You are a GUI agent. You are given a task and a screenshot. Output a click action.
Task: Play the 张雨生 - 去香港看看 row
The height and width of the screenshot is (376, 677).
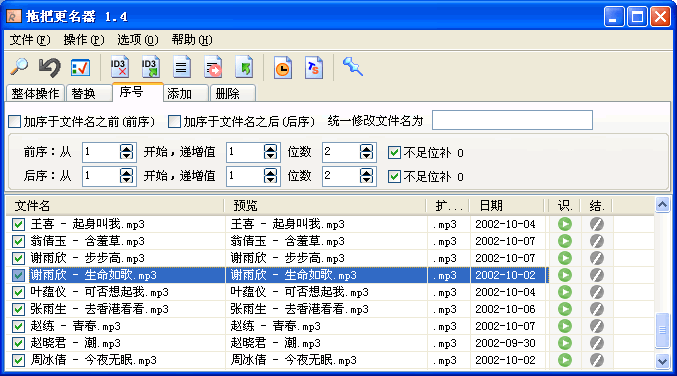(x=565, y=309)
